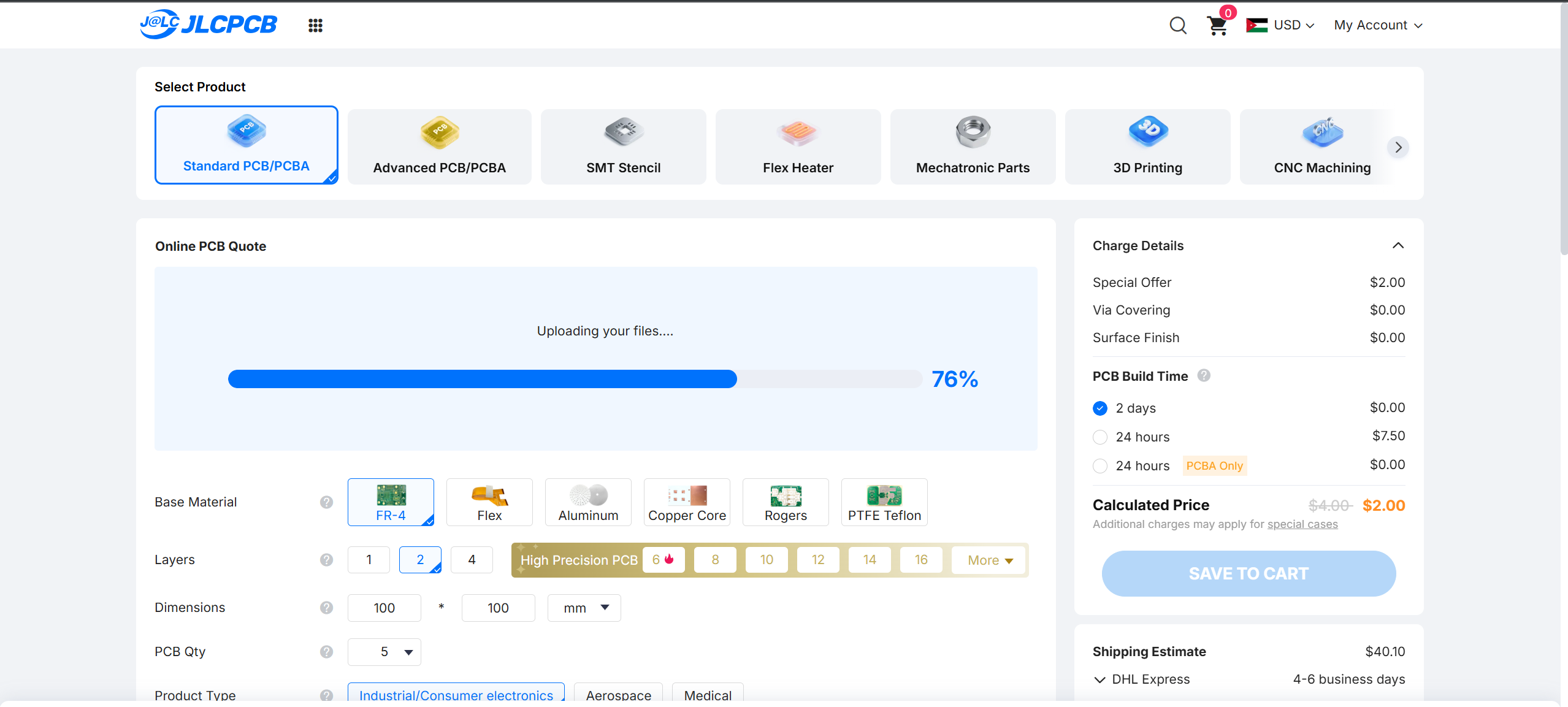Viewport: 1568px width, 707px height.
Task: Choose Flex base material
Action: (489, 502)
